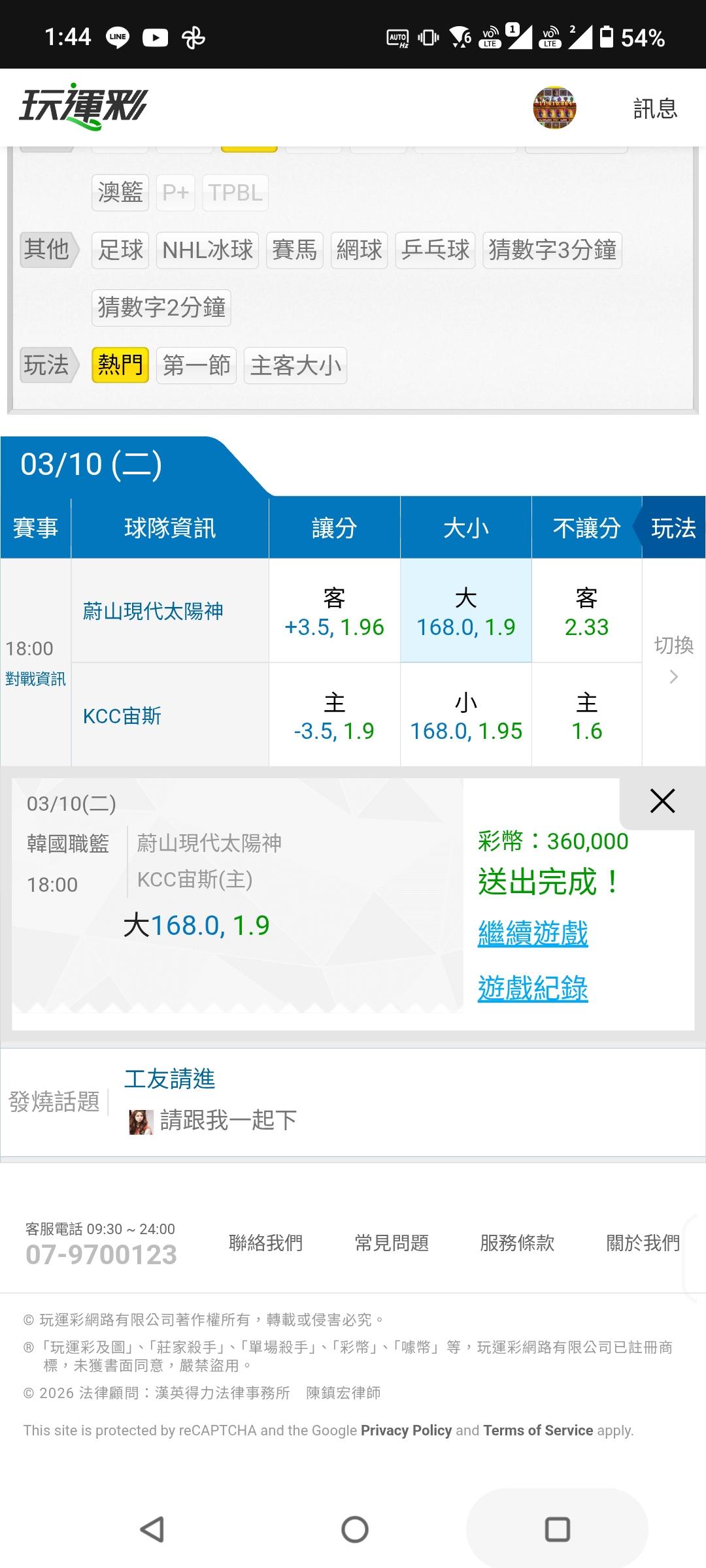706x1568 pixels.
Task: Select the 乒乓球 filter
Action: point(435,250)
